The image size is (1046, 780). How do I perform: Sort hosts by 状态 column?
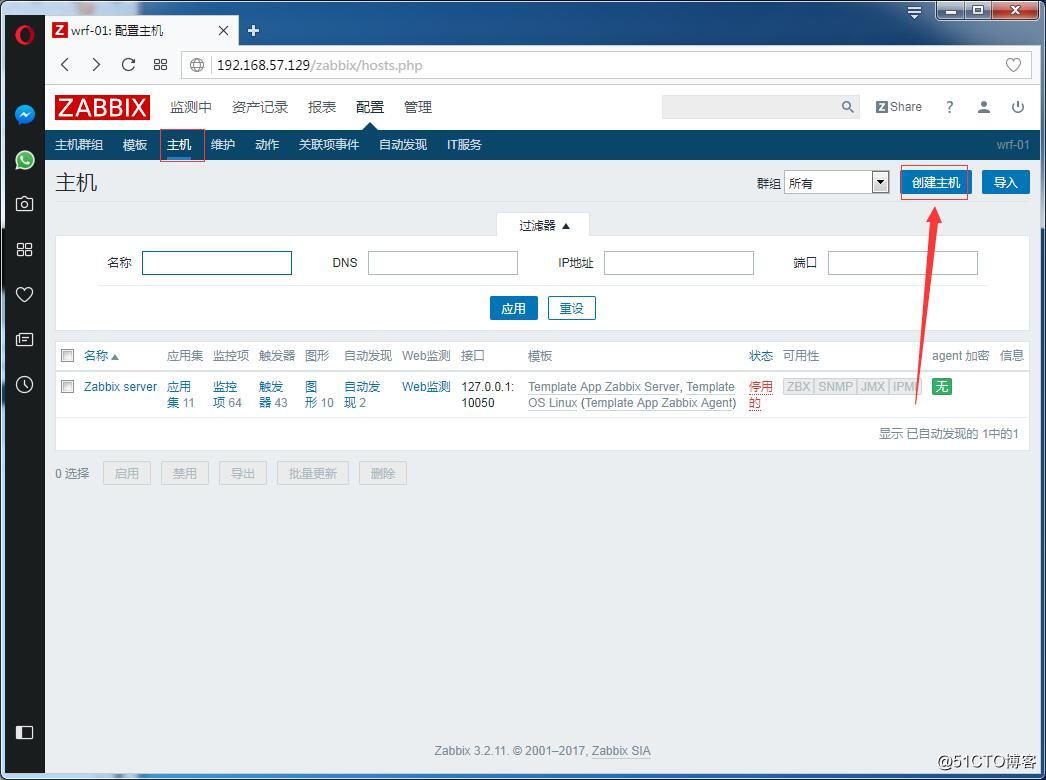point(760,356)
